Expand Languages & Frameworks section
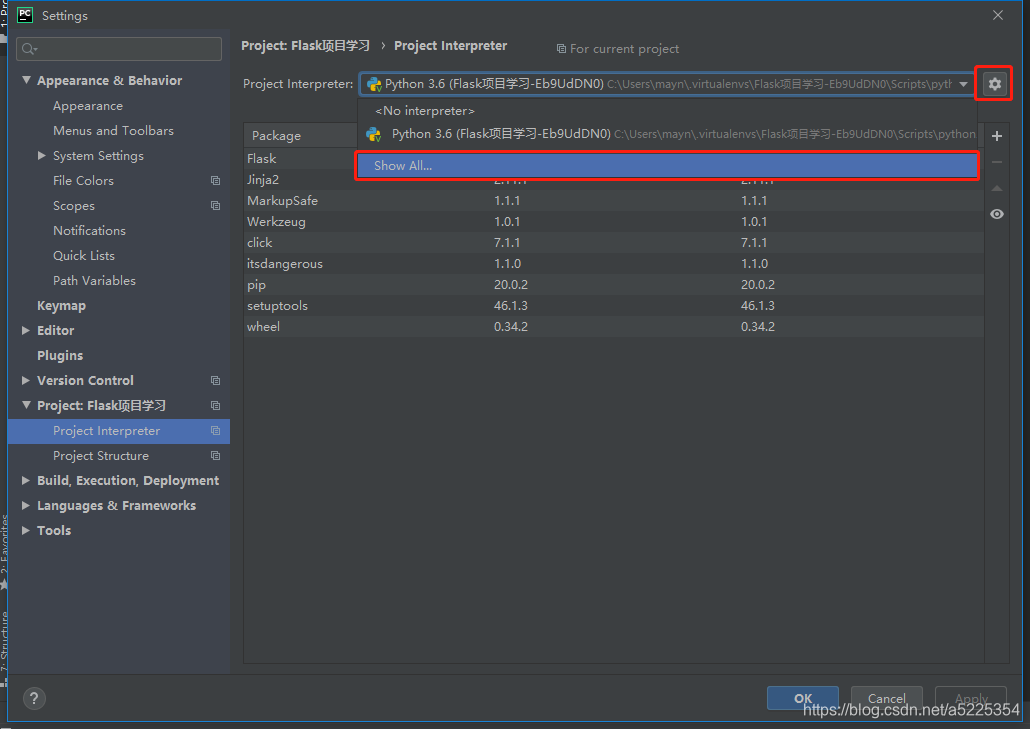 click(x=26, y=506)
